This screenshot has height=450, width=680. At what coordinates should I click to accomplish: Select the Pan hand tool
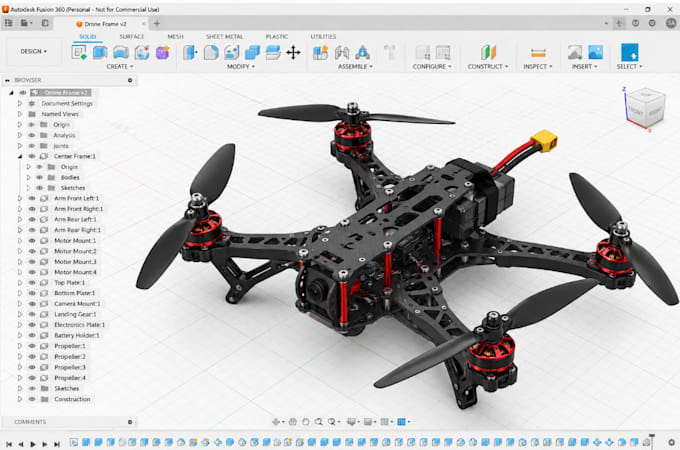pyautogui.click(x=306, y=421)
